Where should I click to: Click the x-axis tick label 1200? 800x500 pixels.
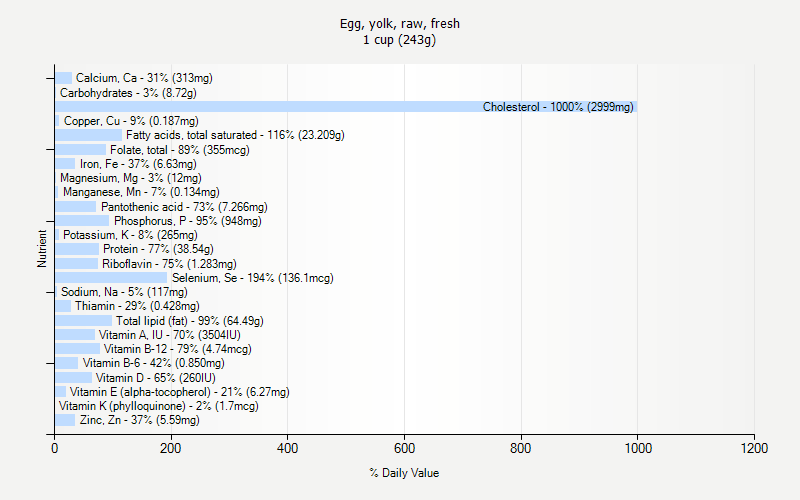(x=755, y=448)
